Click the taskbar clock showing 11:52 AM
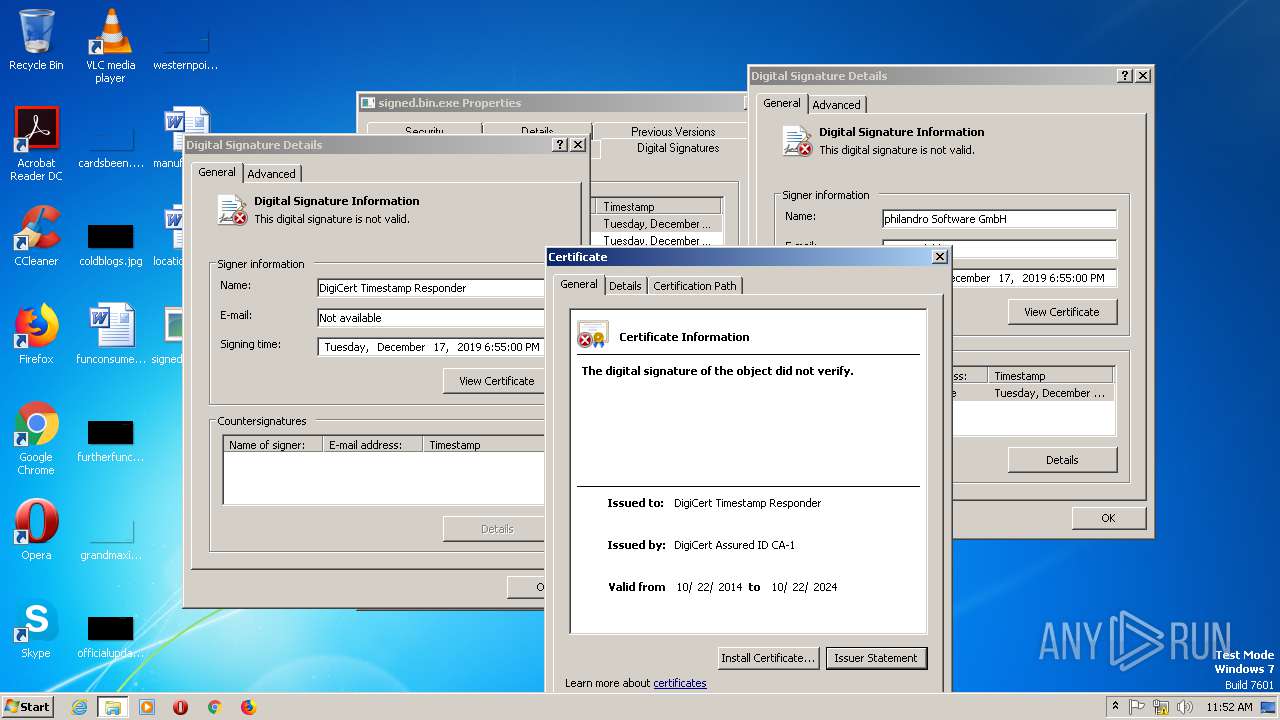This screenshot has width=1280, height=720. point(1229,707)
